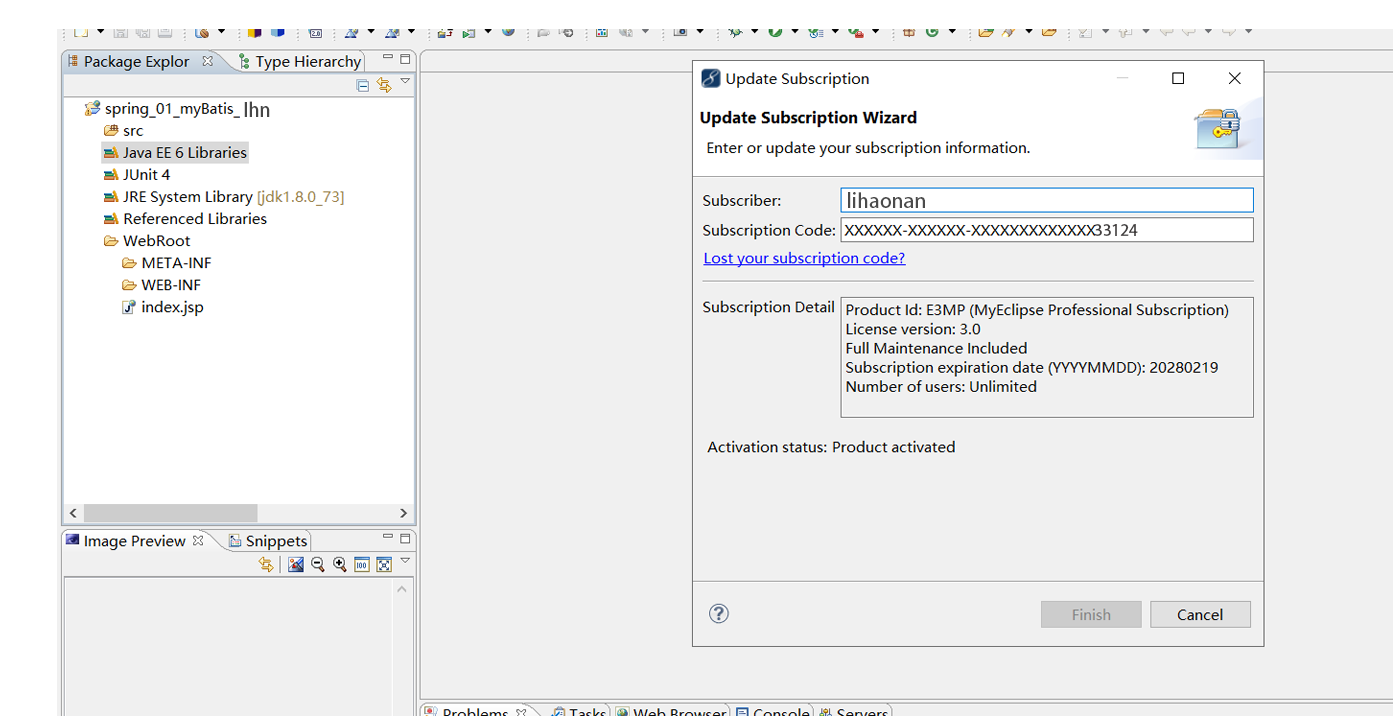Click the dialog help question icon
This screenshot has height=716, width=1393.
click(x=719, y=614)
